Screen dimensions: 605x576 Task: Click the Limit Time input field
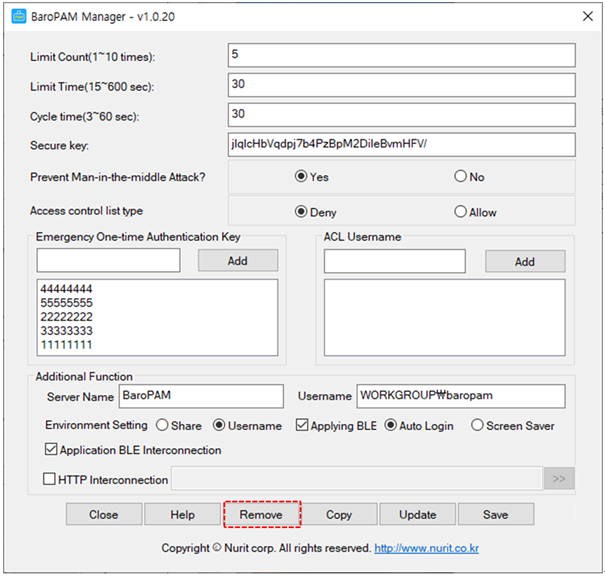click(402, 85)
